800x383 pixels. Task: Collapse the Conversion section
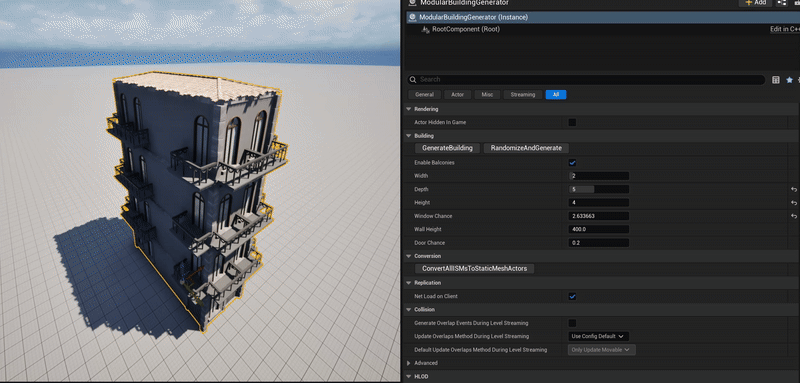408,256
